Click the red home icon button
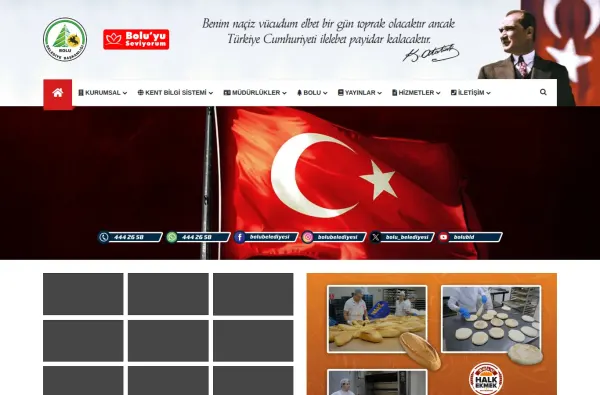The image size is (600, 395). [58, 94]
